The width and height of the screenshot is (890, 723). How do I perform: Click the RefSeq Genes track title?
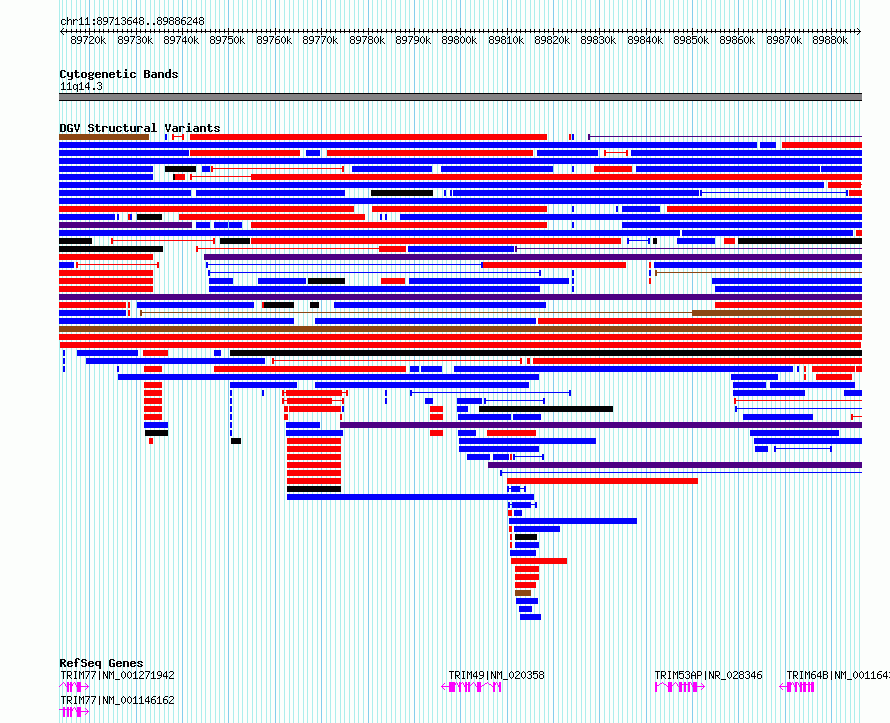(x=101, y=663)
